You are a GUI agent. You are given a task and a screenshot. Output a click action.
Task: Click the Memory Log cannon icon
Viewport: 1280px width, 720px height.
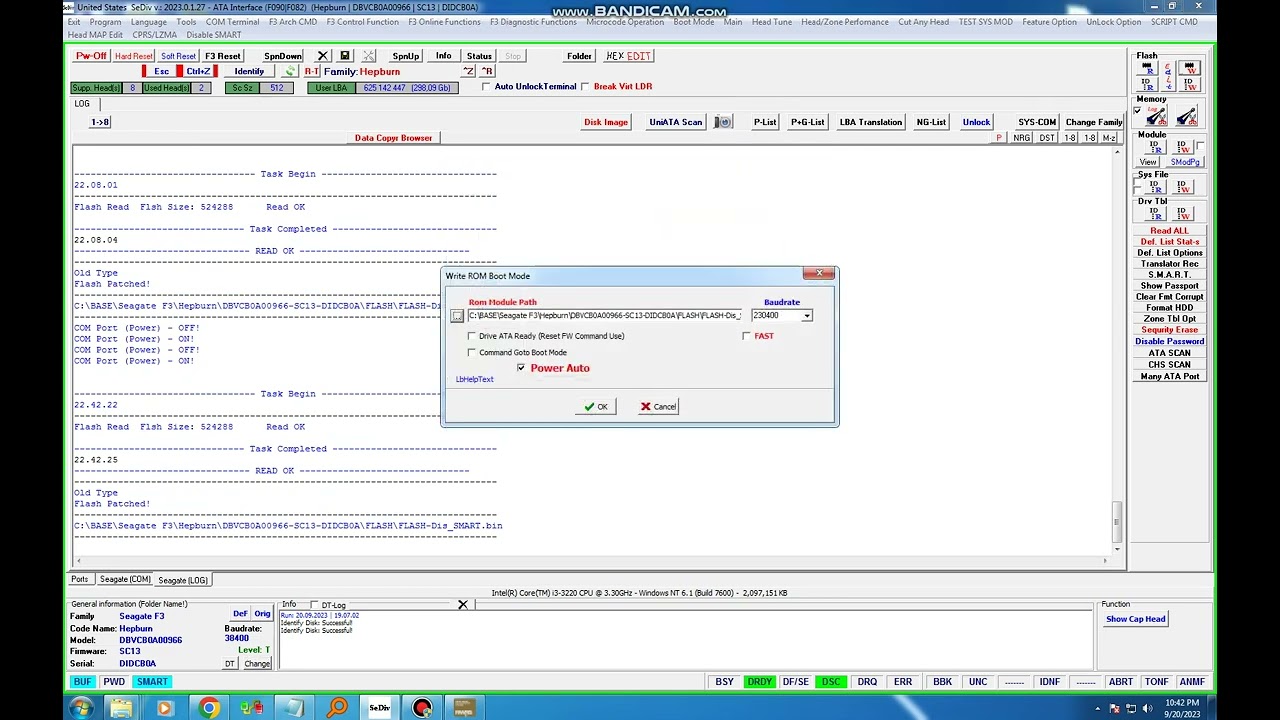tap(1155, 116)
